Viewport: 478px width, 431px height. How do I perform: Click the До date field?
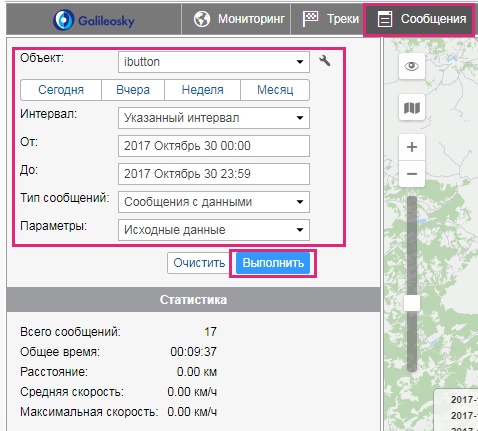click(214, 174)
